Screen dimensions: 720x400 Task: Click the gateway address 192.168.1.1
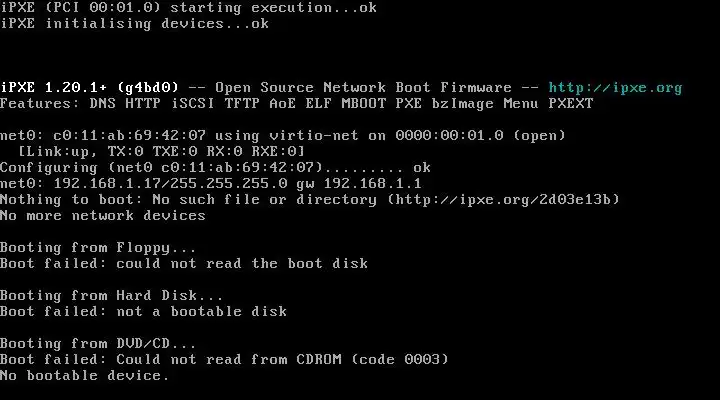[372, 184]
